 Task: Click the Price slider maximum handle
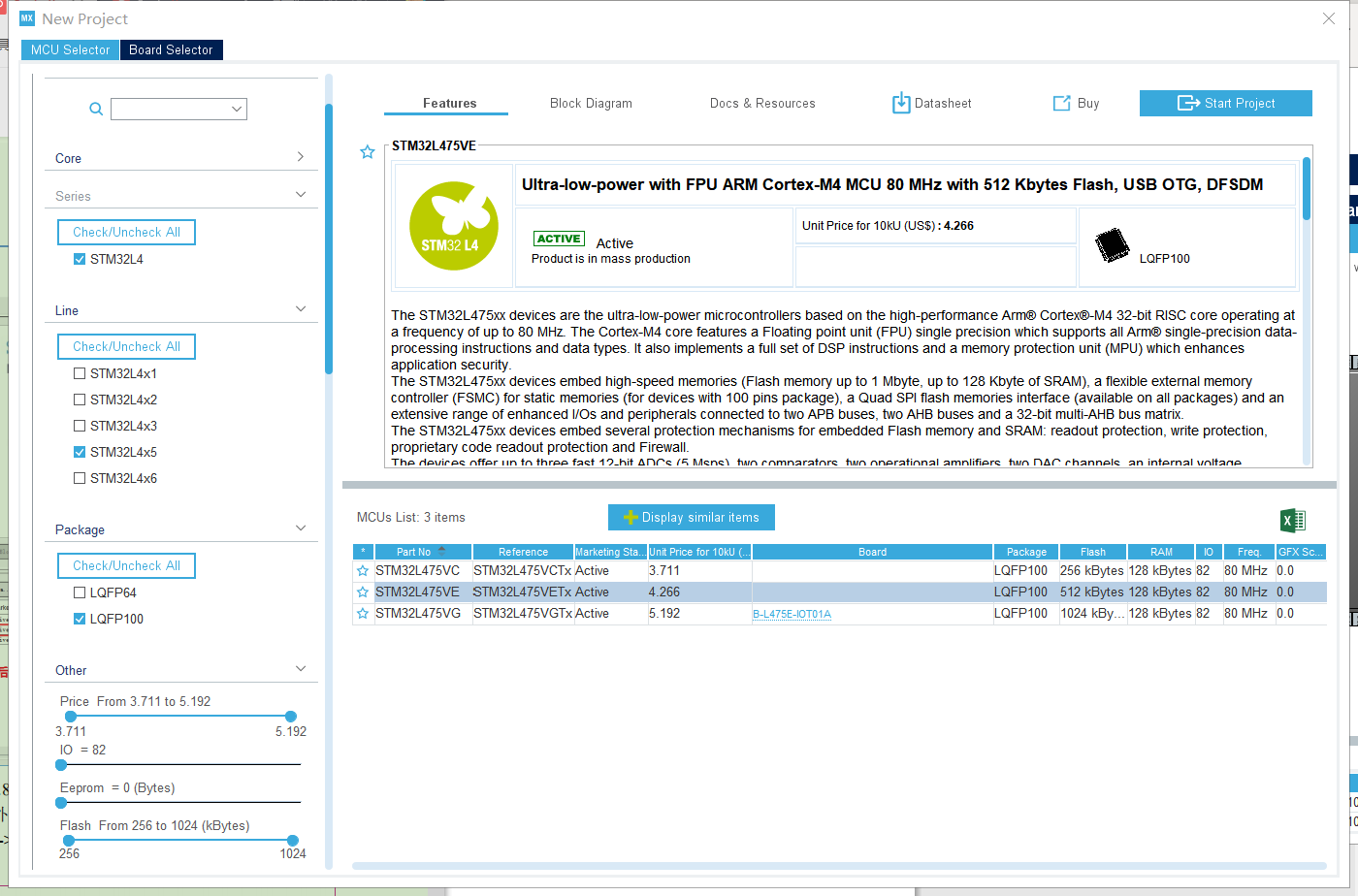291,716
